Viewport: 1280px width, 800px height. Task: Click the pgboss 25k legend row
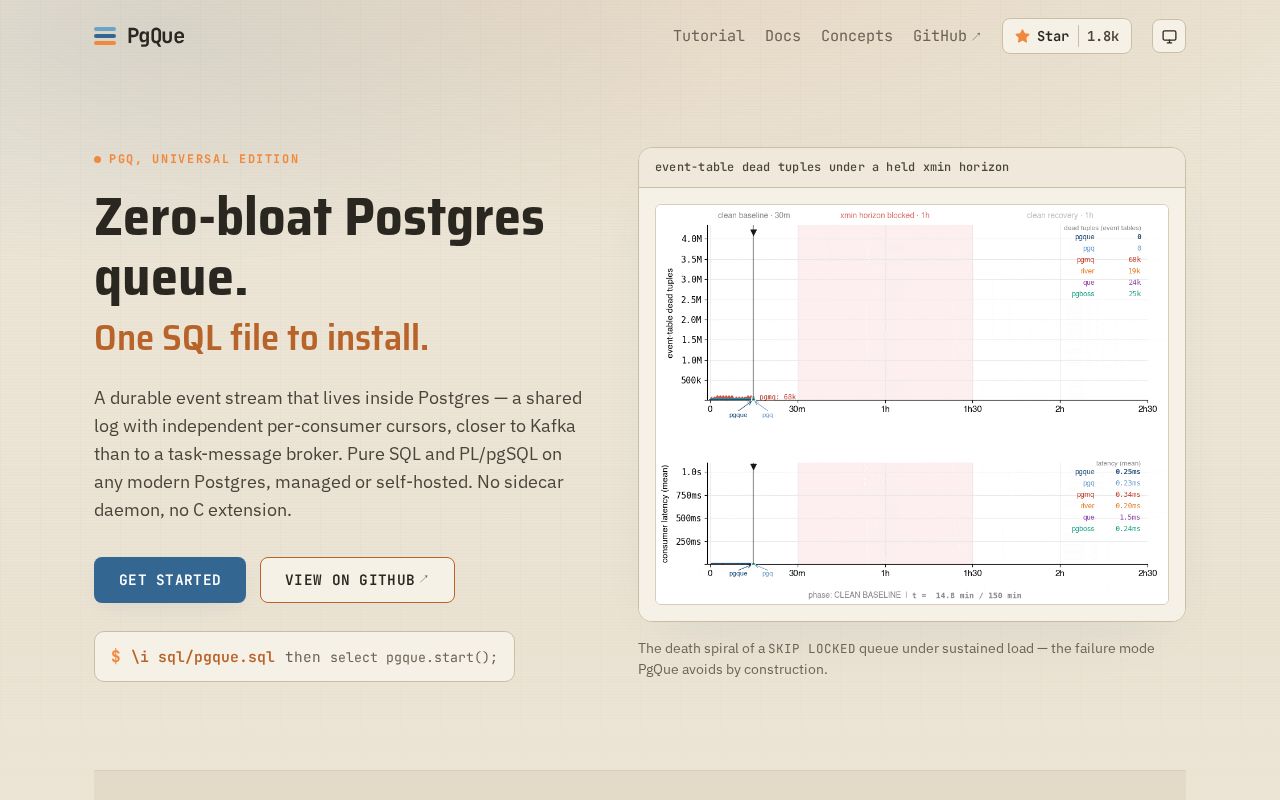1106,294
